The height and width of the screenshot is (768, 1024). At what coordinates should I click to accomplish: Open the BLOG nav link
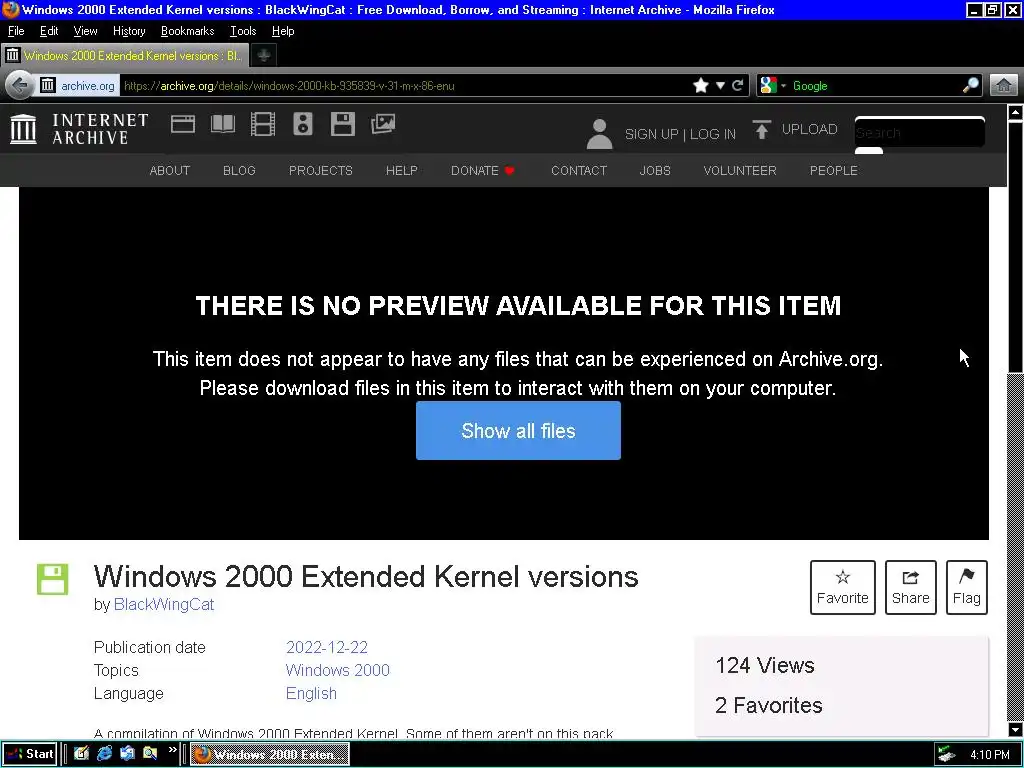pos(239,170)
